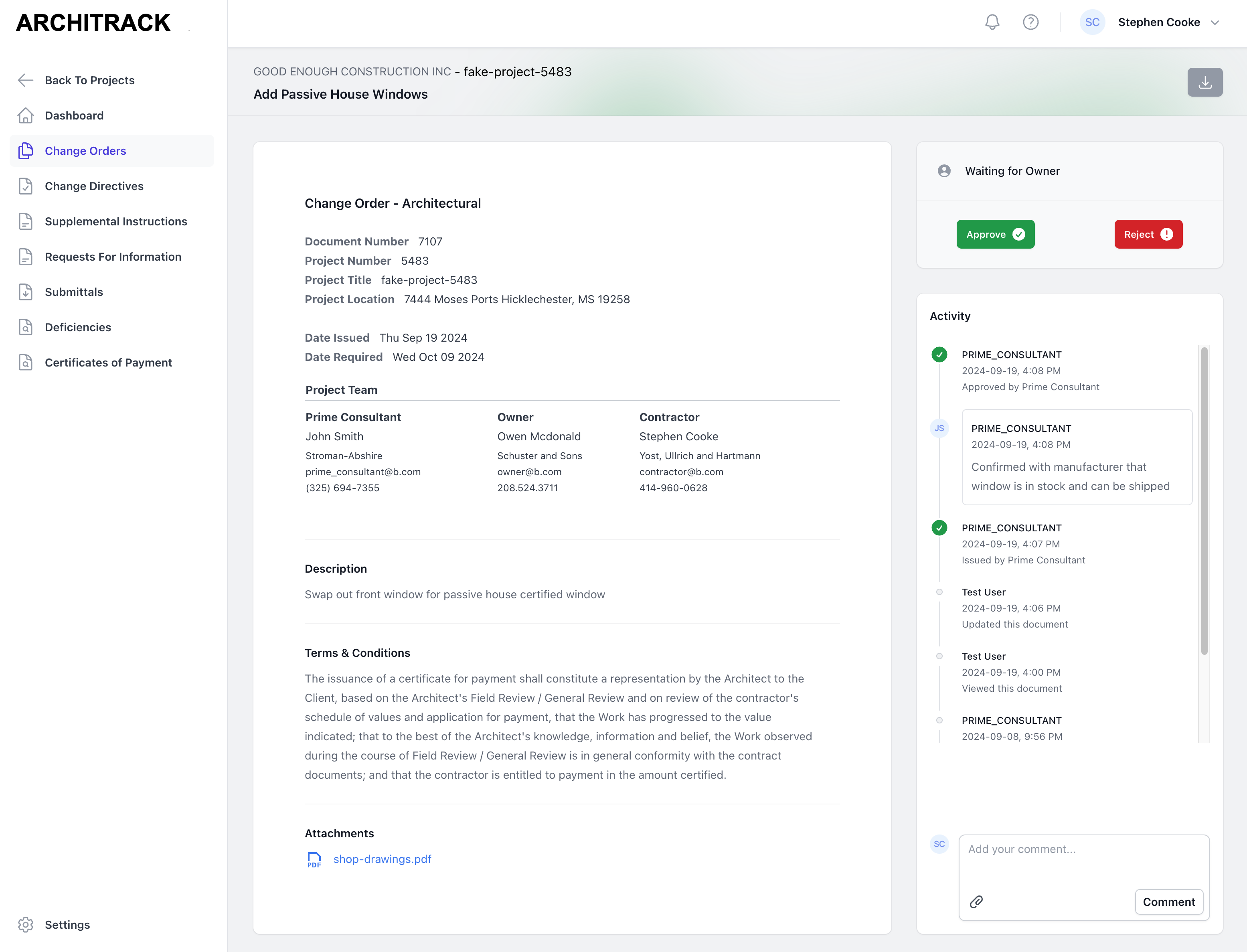The height and width of the screenshot is (952, 1247).
Task: Click the Waiting for Owner status text
Action: pyautogui.click(x=1012, y=170)
